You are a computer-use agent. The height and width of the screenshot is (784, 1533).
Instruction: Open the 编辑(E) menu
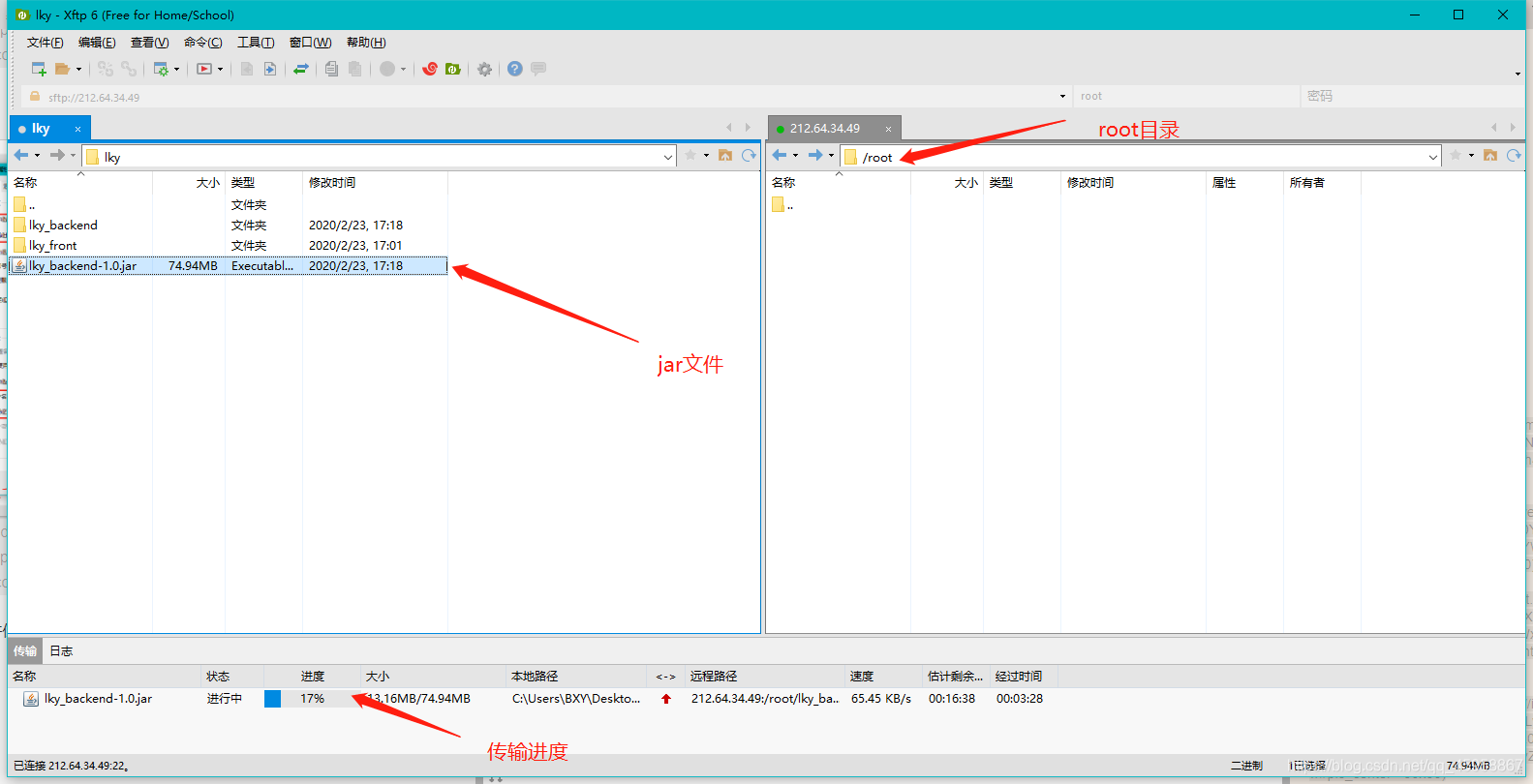coord(97,43)
